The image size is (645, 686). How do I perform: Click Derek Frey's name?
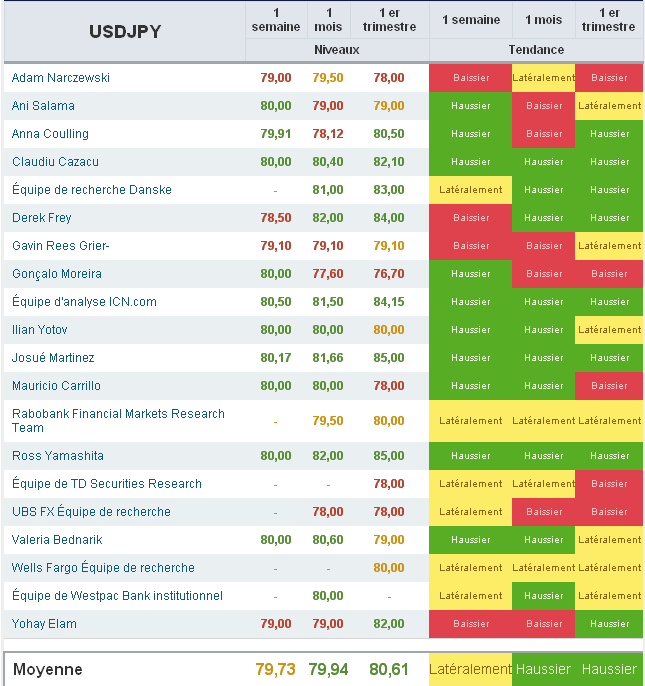click(x=42, y=218)
